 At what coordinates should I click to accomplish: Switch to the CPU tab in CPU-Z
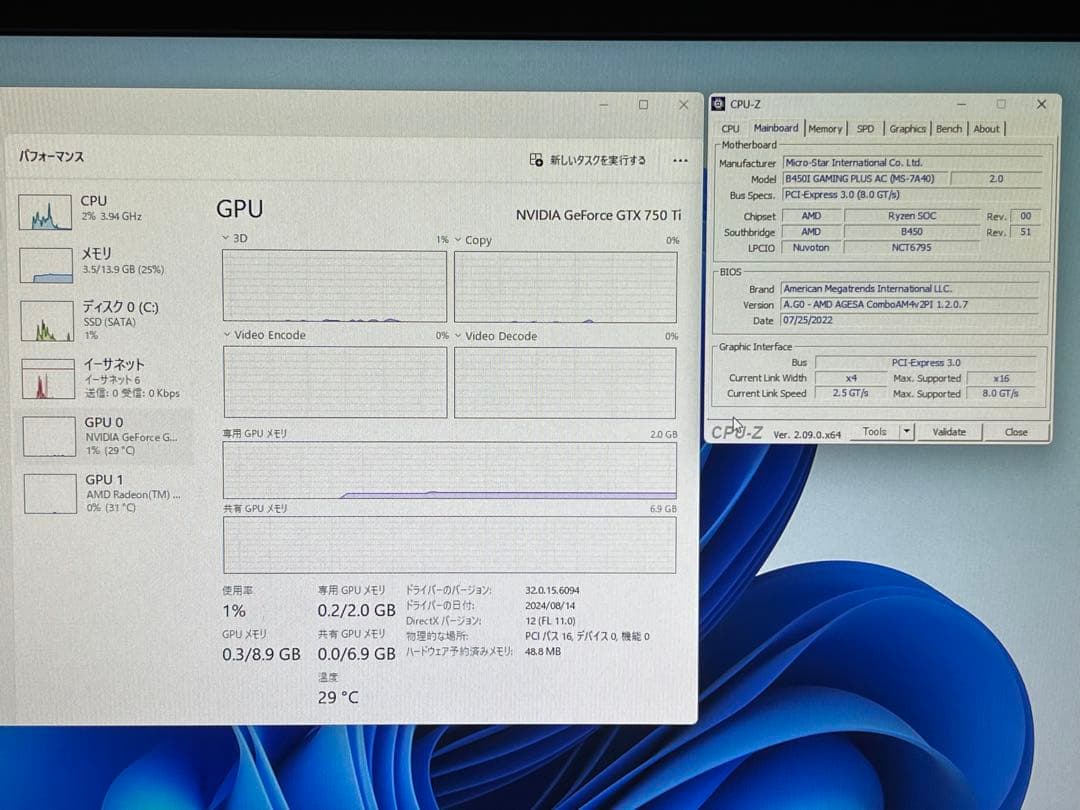(x=729, y=128)
